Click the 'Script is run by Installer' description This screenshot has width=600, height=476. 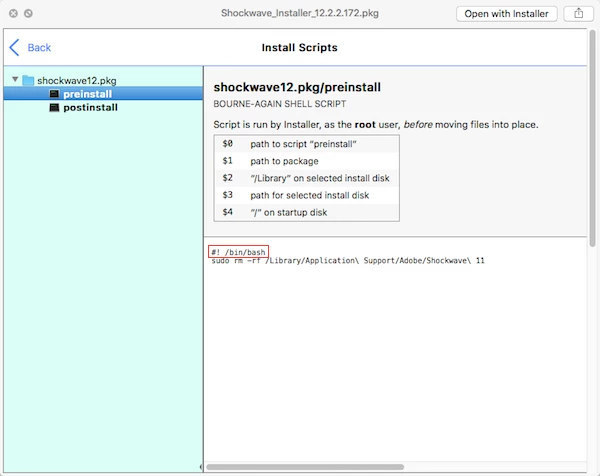tap(376, 125)
